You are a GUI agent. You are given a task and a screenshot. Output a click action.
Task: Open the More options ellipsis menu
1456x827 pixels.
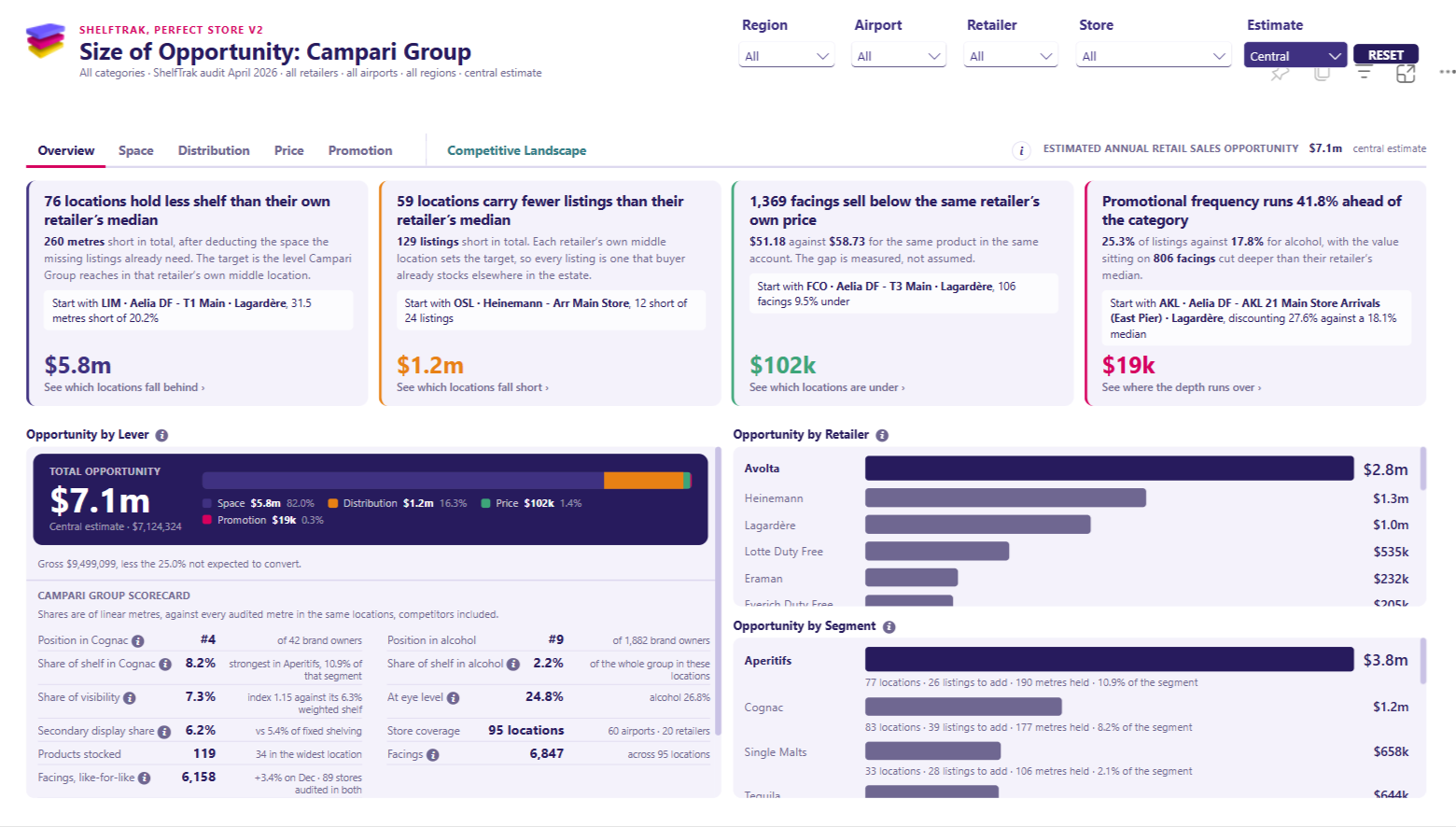point(1447,72)
